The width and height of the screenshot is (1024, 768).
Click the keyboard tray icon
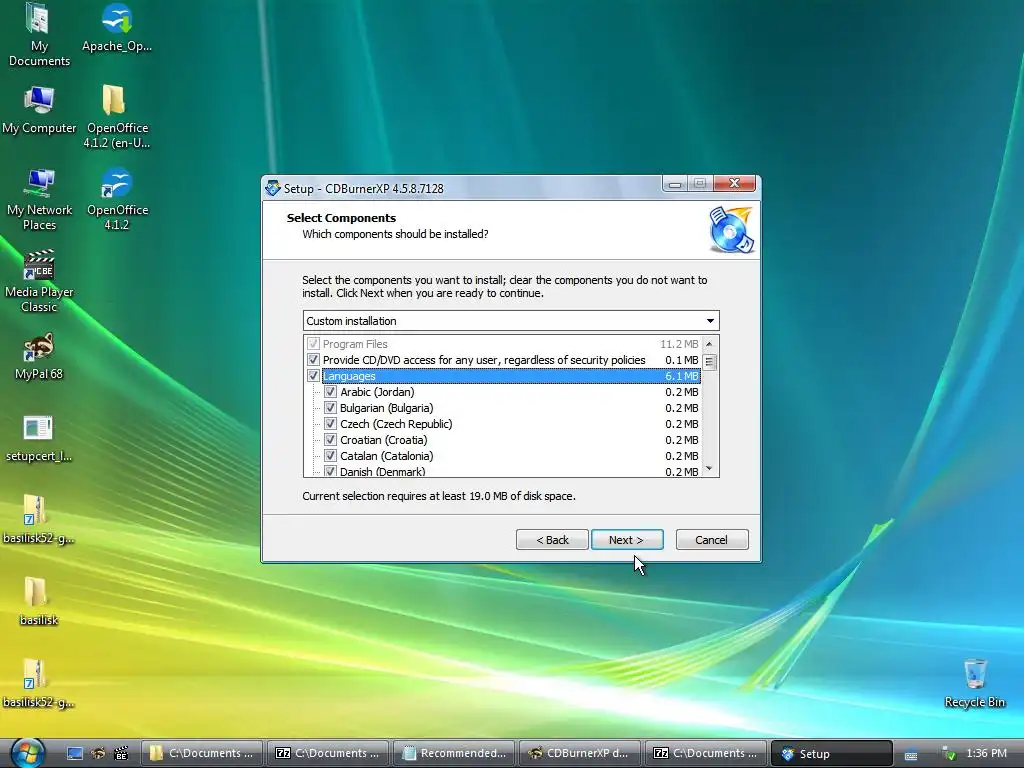(x=911, y=755)
